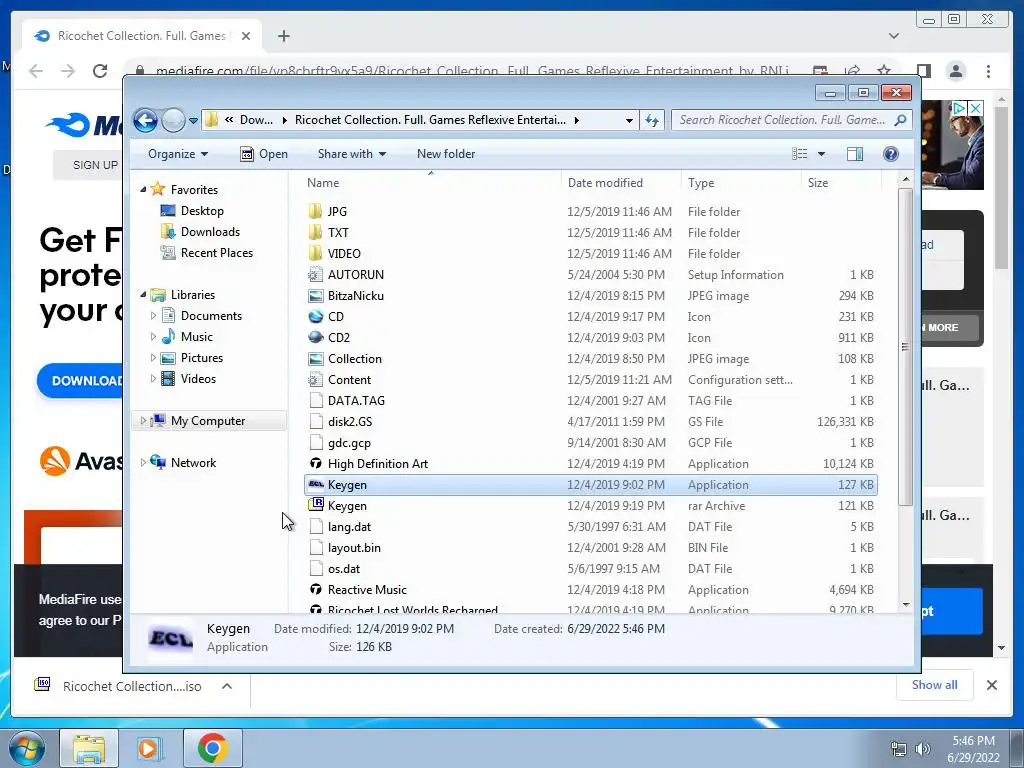The width and height of the screenshot is (1024, 768).
Task: Sort by the Date modified column header
Action: click(x=621, y=183)
